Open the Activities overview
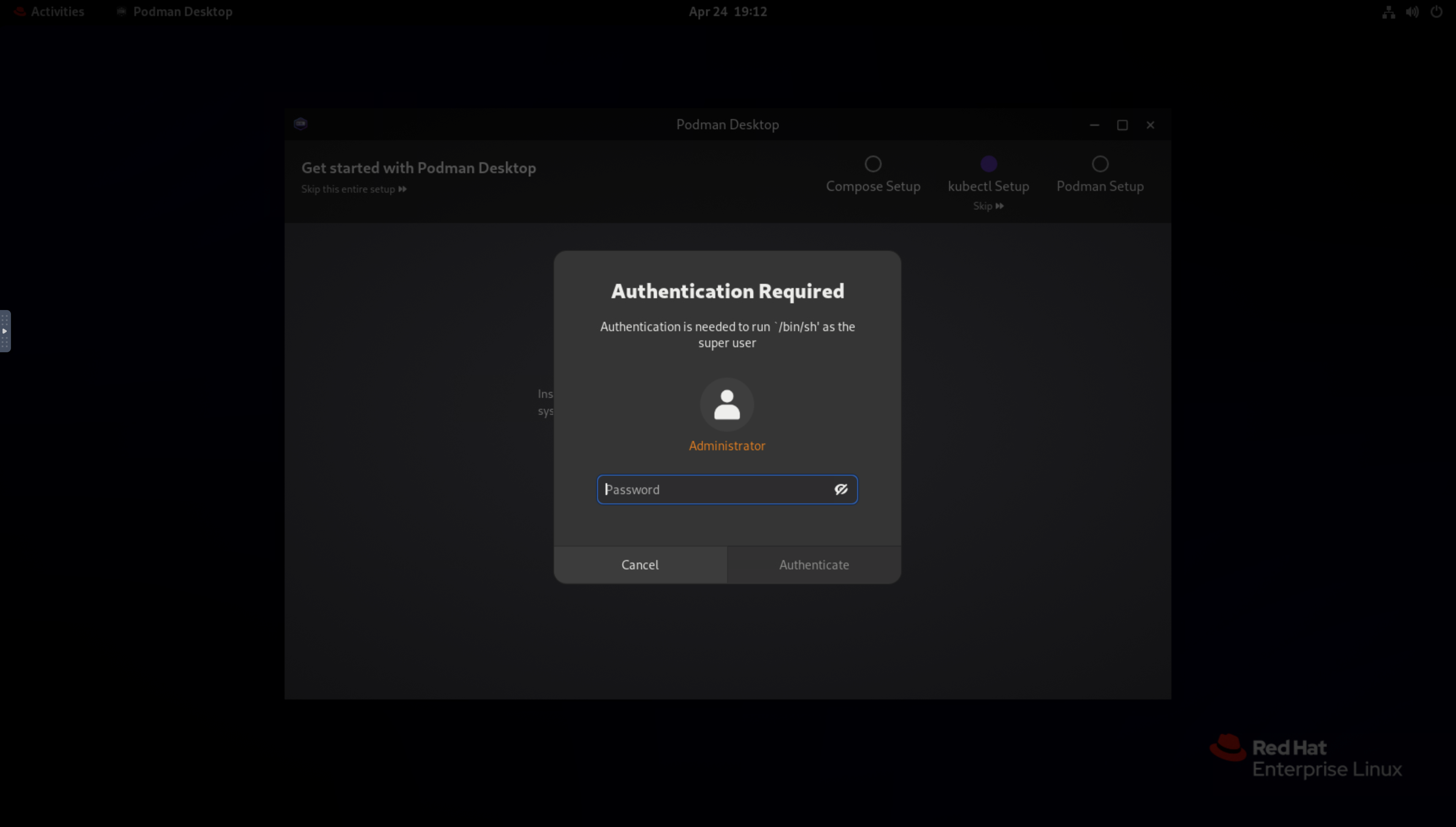 49,11
